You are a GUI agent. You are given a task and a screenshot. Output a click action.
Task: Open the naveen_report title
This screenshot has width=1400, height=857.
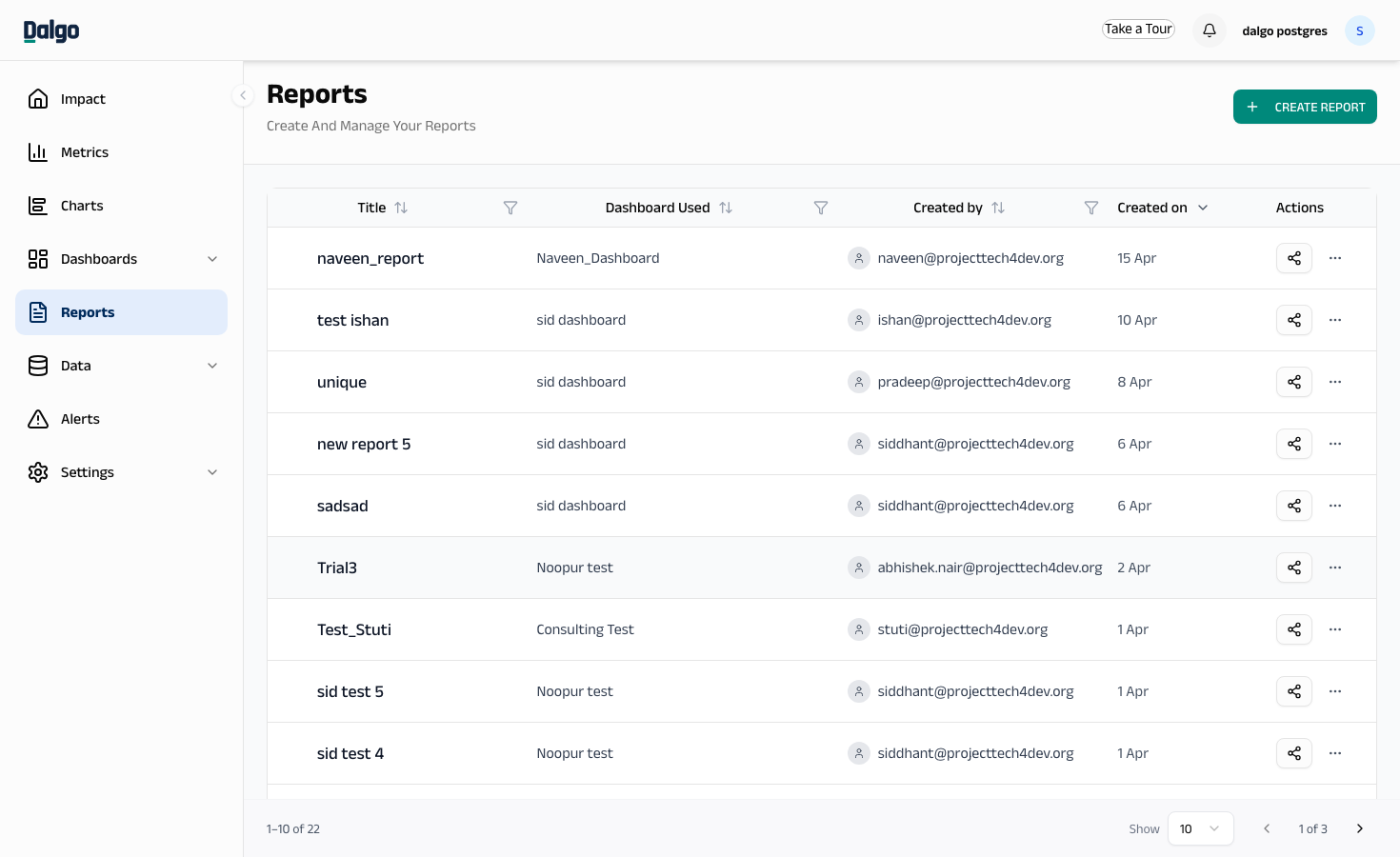pos(370,258)
